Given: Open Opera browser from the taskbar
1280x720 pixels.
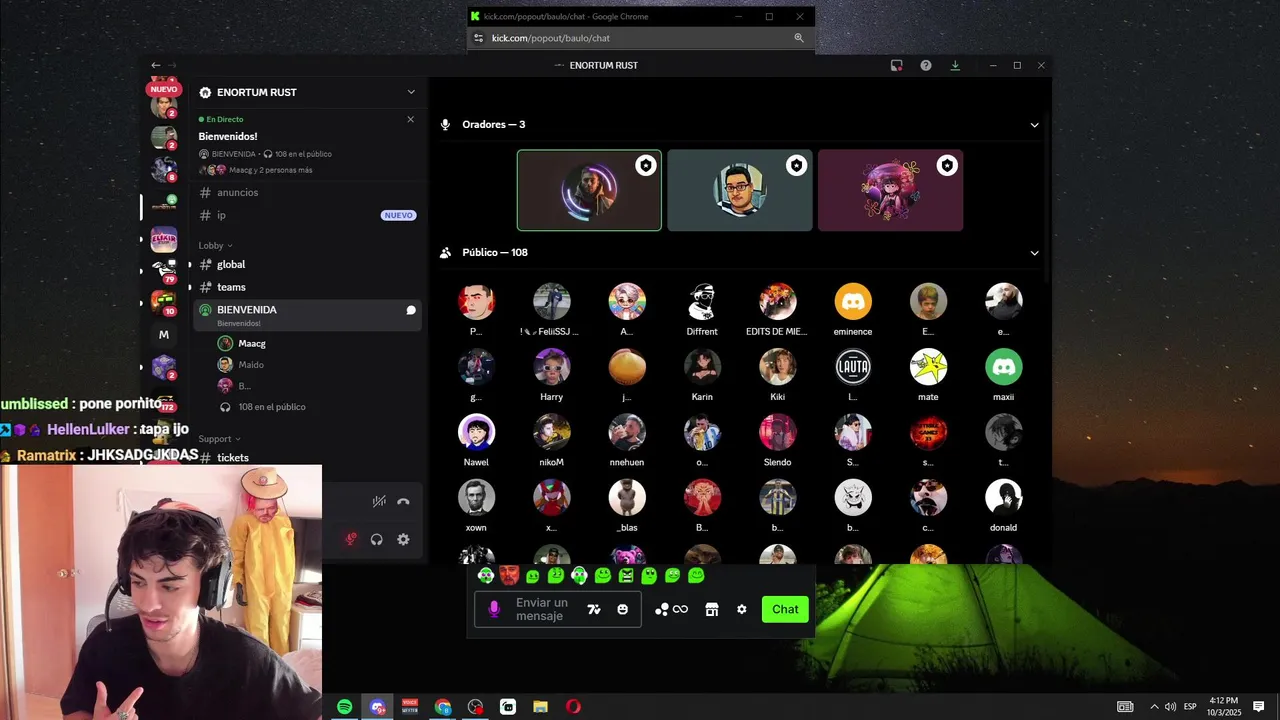Looking at the screenshot, I should tap(573, 707).
